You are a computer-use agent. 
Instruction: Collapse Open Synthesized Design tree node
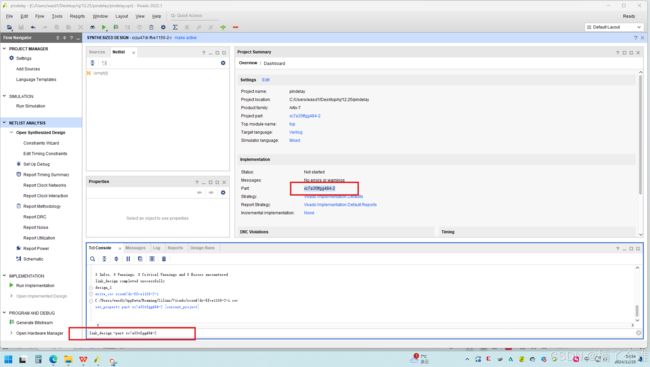coord(12,133)
